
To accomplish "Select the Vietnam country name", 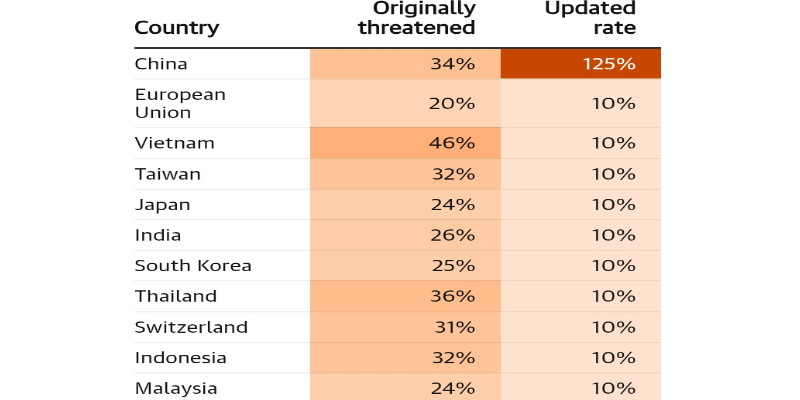I will 175,143.
